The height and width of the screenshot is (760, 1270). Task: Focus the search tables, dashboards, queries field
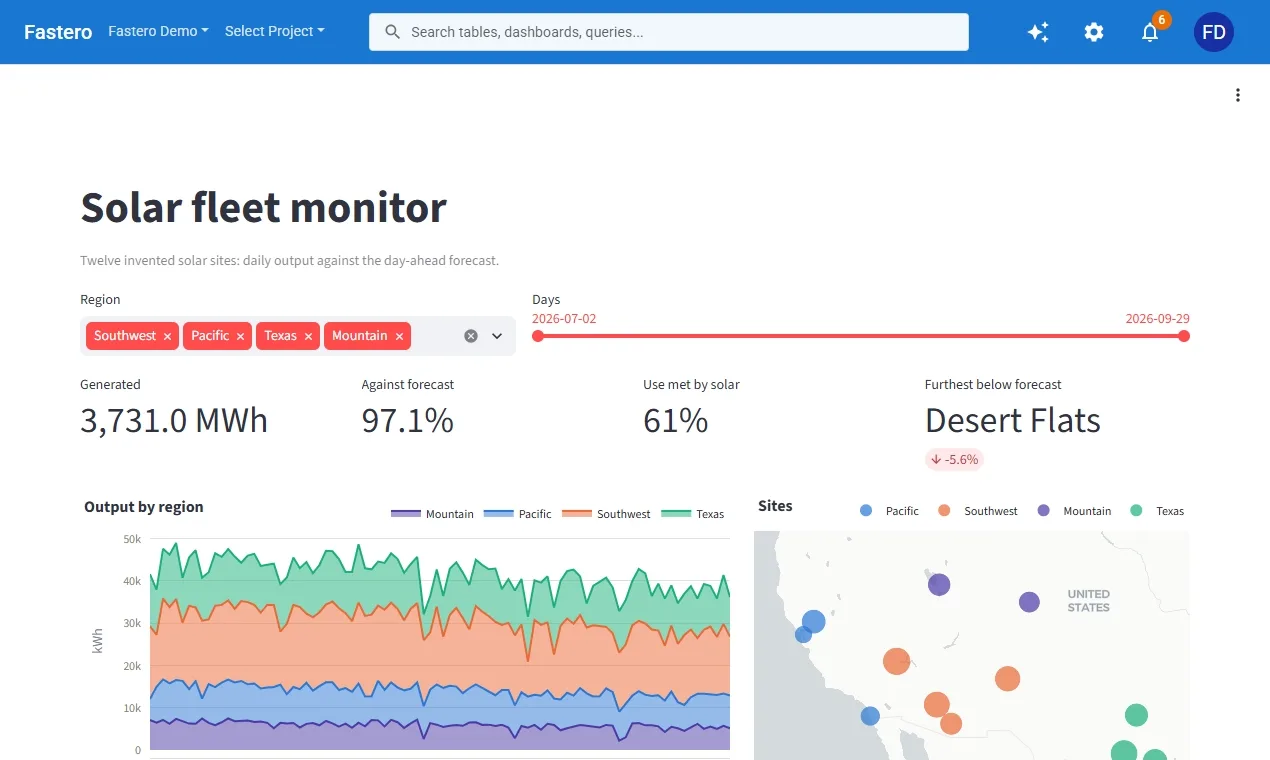click(x=669, y=32)
